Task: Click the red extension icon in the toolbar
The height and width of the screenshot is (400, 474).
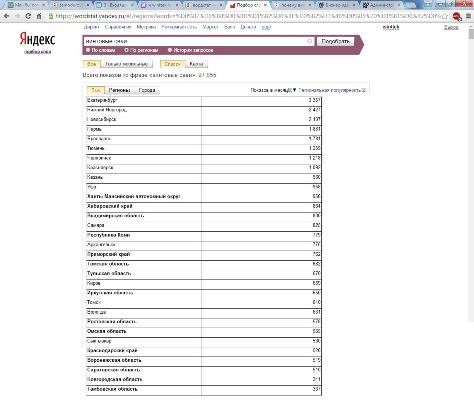Action: [457, 16]
